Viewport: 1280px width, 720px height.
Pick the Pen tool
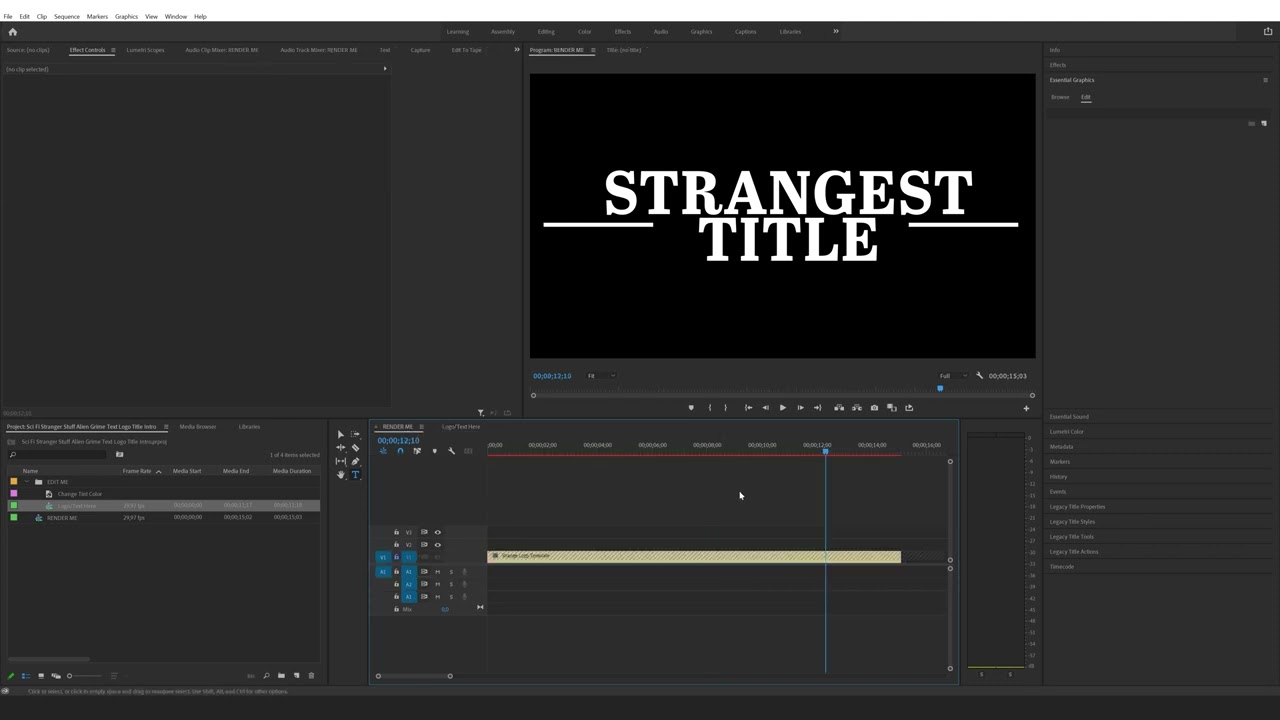355,461
